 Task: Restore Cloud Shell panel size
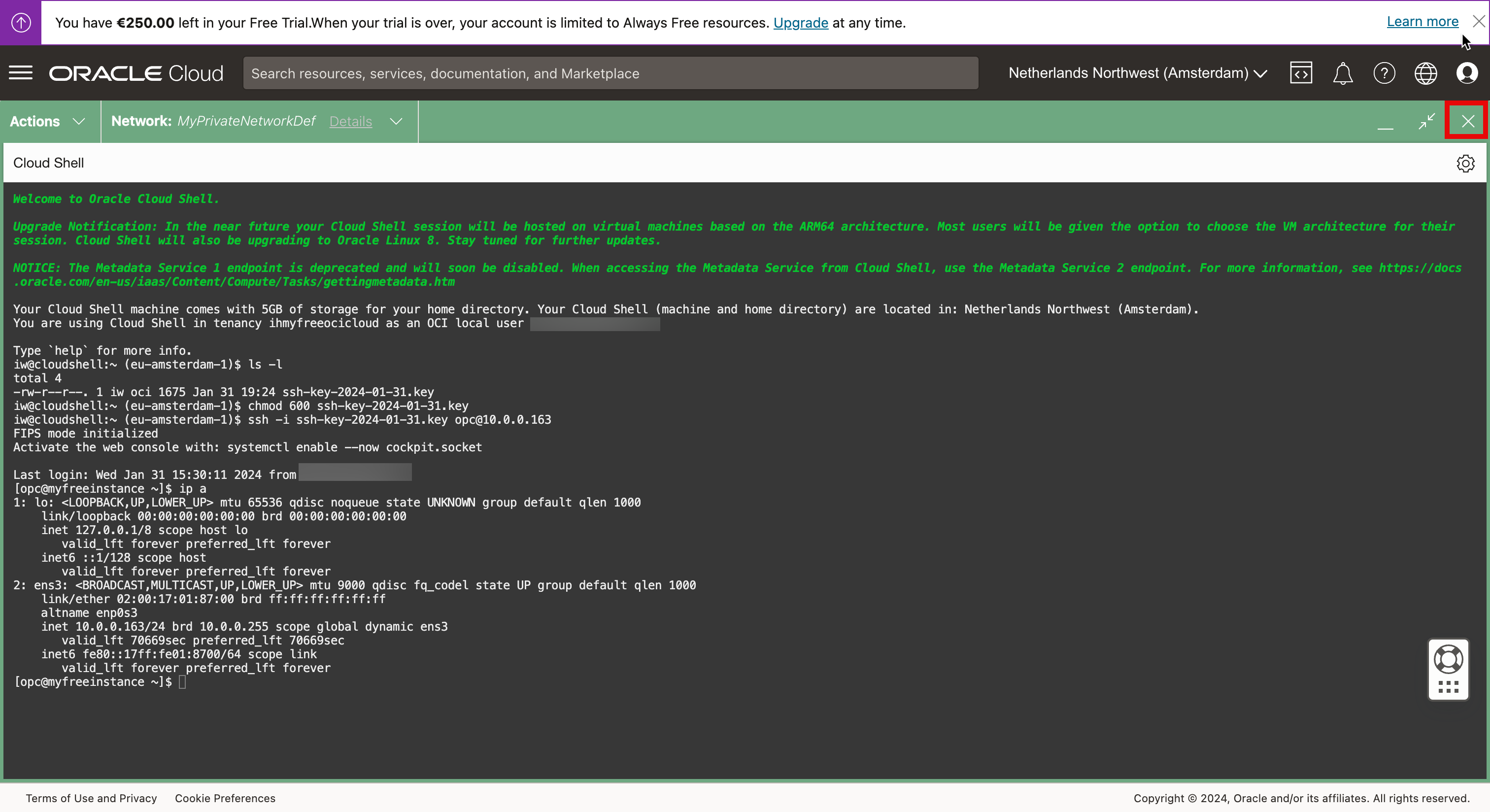[1427, 121]
